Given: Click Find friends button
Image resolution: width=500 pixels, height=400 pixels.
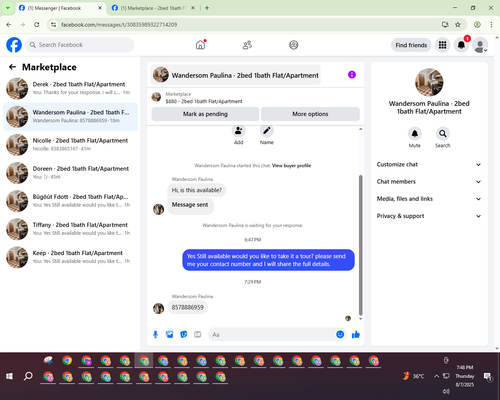Looking at the screenshot, I should 411,45.
